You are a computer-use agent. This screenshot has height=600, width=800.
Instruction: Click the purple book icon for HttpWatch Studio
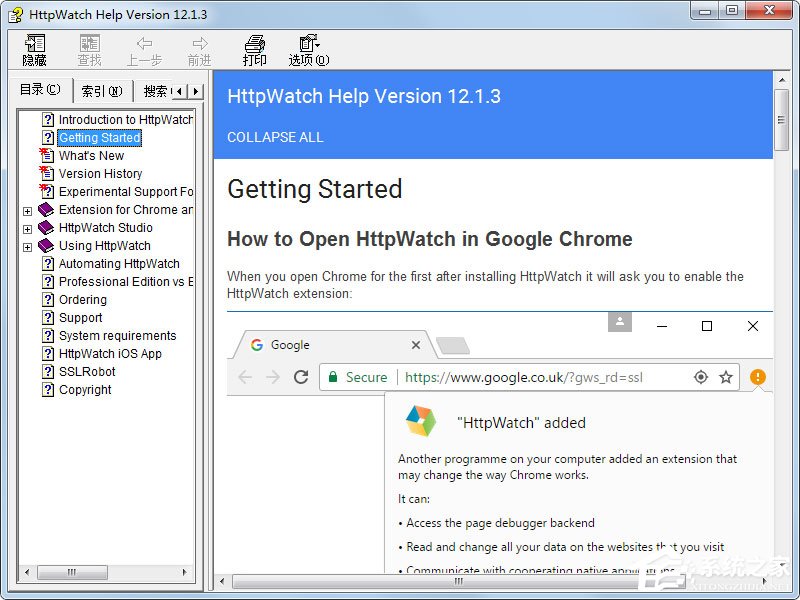tap(46, 227)
